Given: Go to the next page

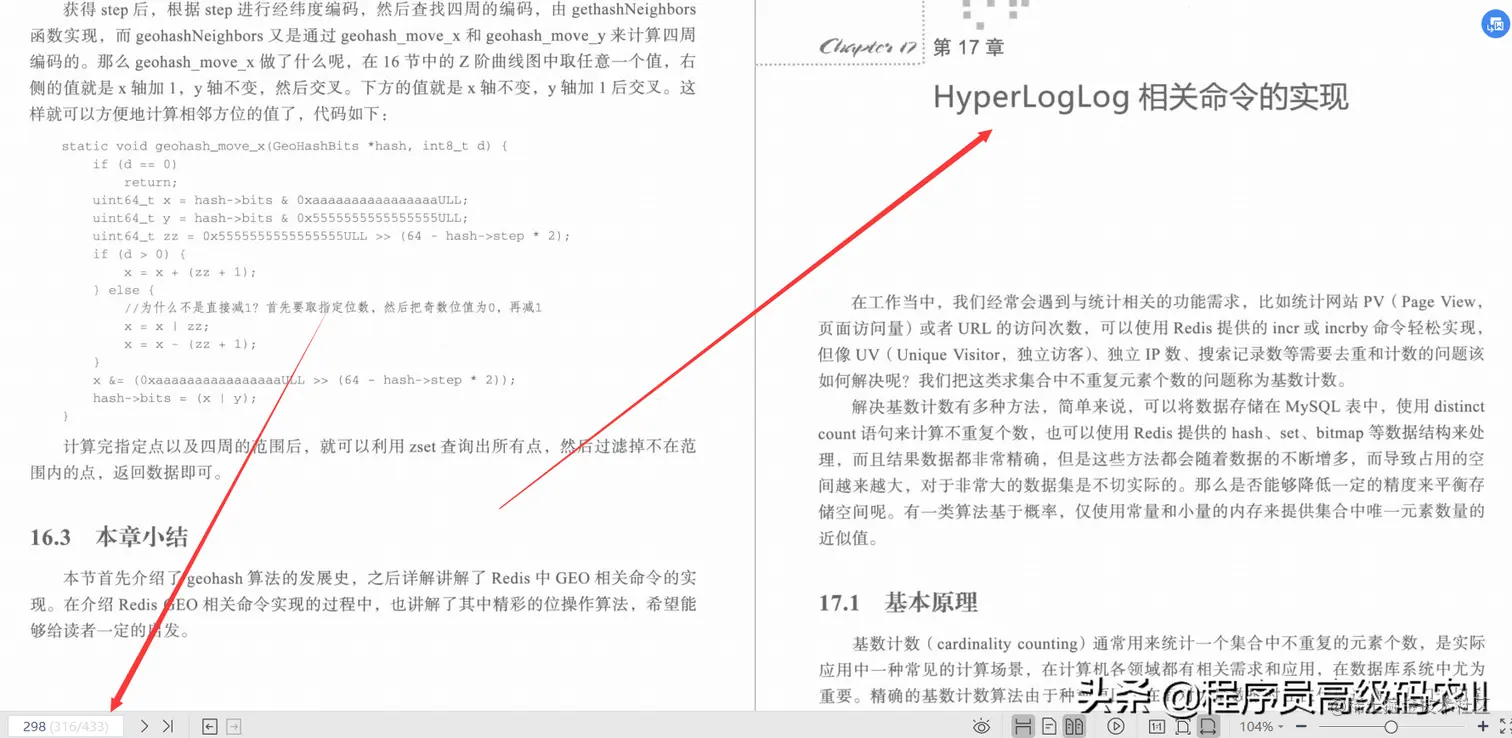Looking at the screenshot, I should pyautogui.click(x=145, y=726).
